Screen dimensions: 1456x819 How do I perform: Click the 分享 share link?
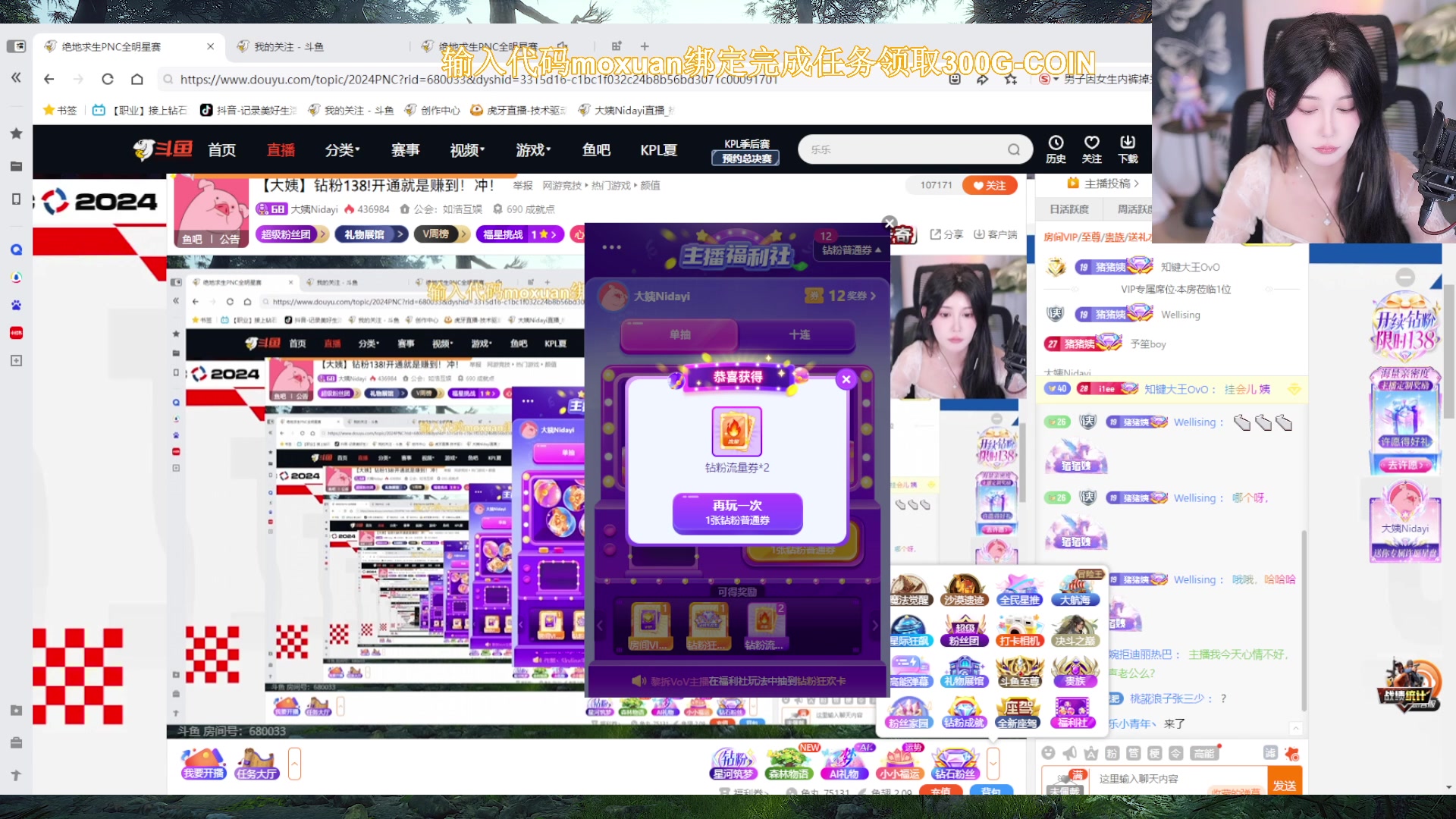[946, 234]
